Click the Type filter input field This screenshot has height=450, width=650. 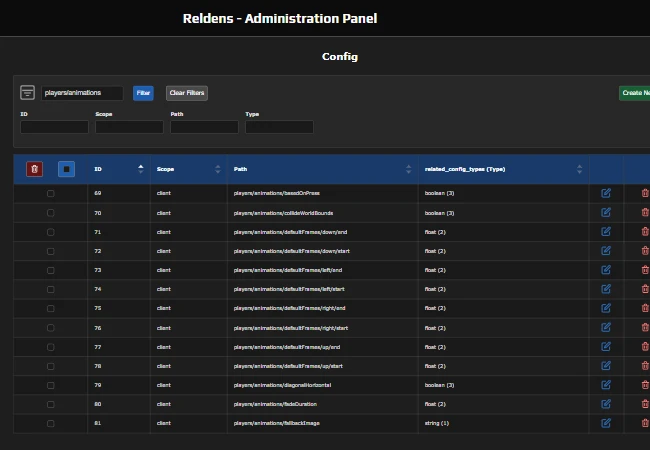pos(279,127)
